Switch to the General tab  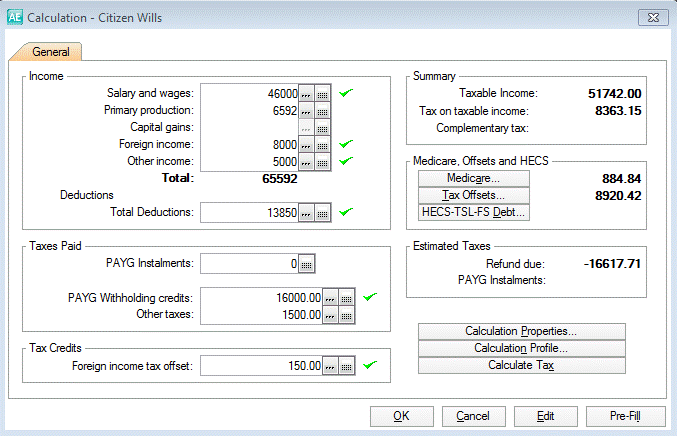(49, 51)
